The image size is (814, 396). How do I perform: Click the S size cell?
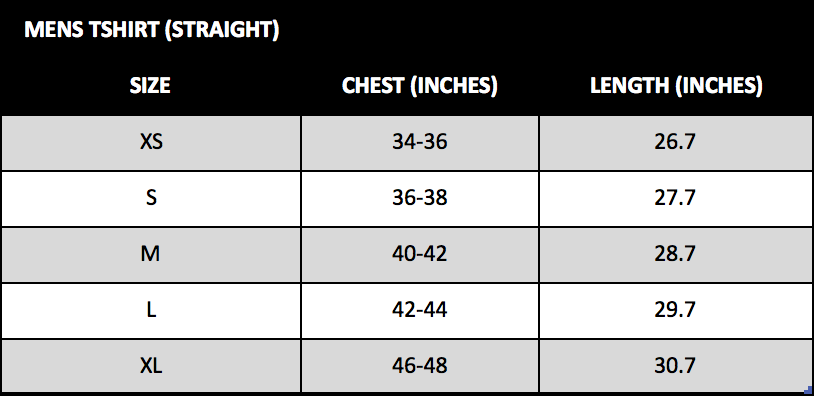coord(151,199)
